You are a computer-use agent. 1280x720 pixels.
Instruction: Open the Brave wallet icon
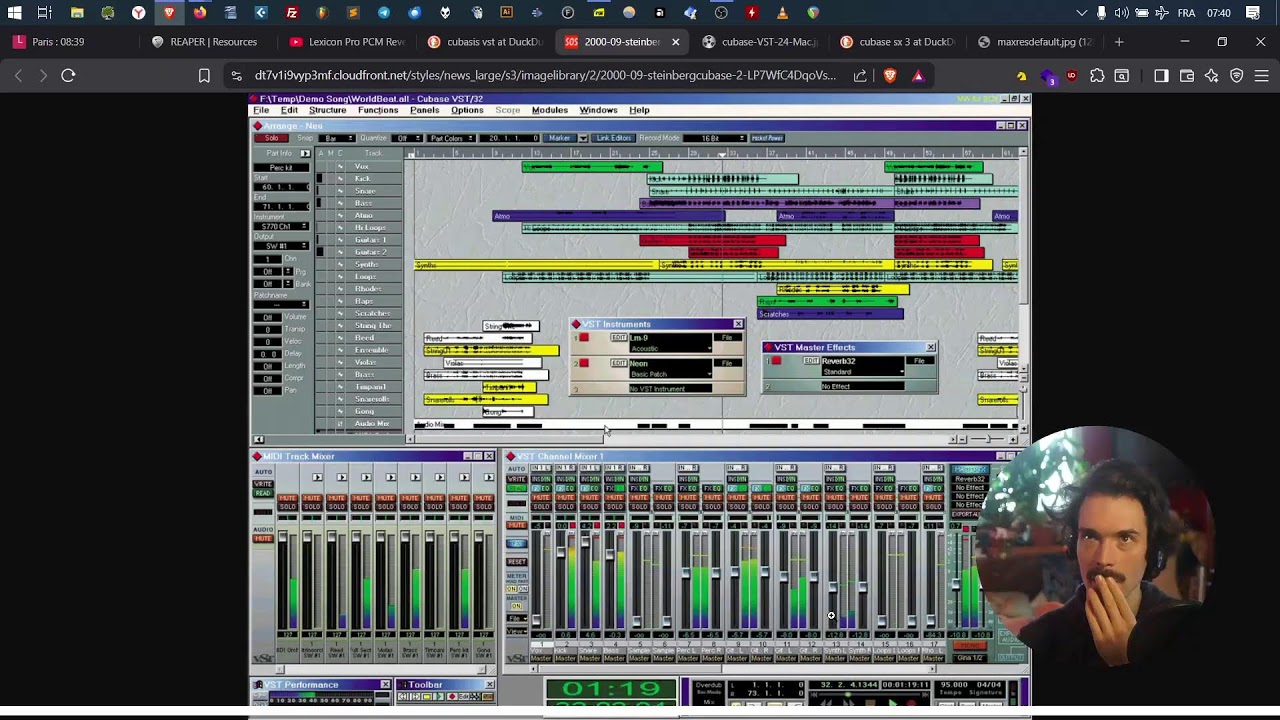click(1187, 76)
